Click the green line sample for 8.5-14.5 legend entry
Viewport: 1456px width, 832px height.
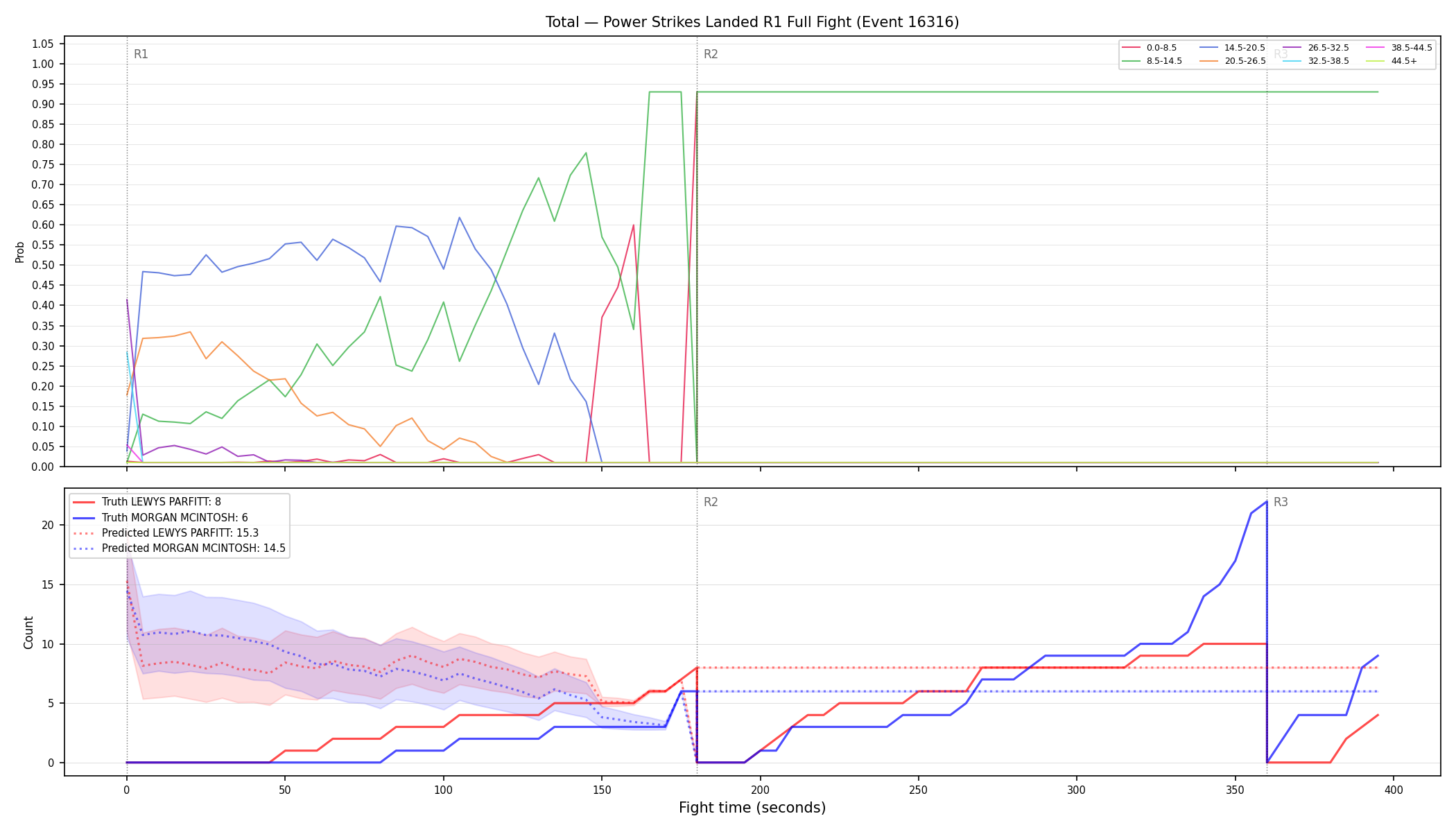(x=1131, y=61)
